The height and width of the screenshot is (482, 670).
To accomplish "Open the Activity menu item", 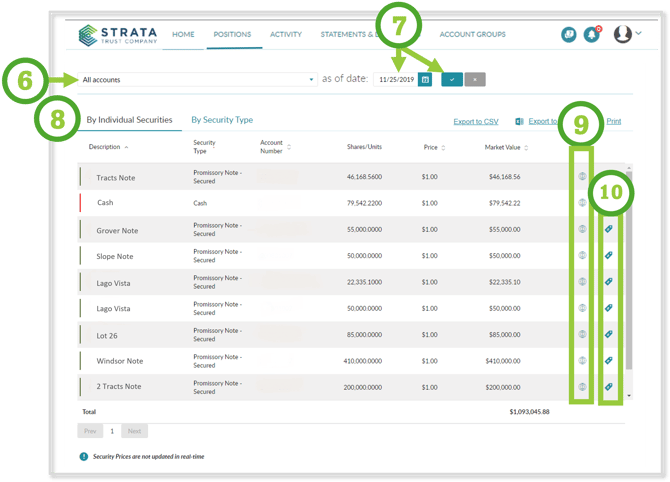I will [x=286, y=35].
